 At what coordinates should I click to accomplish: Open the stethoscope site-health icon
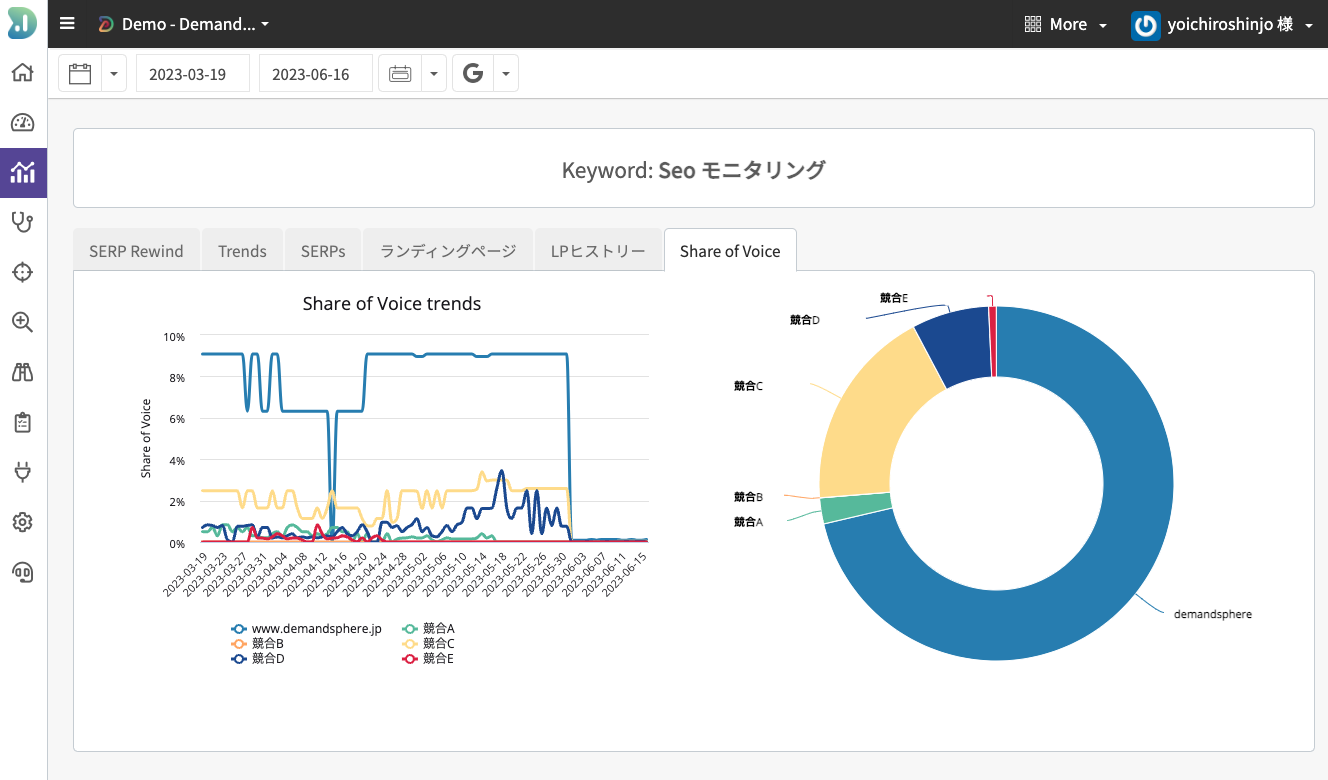22,222
